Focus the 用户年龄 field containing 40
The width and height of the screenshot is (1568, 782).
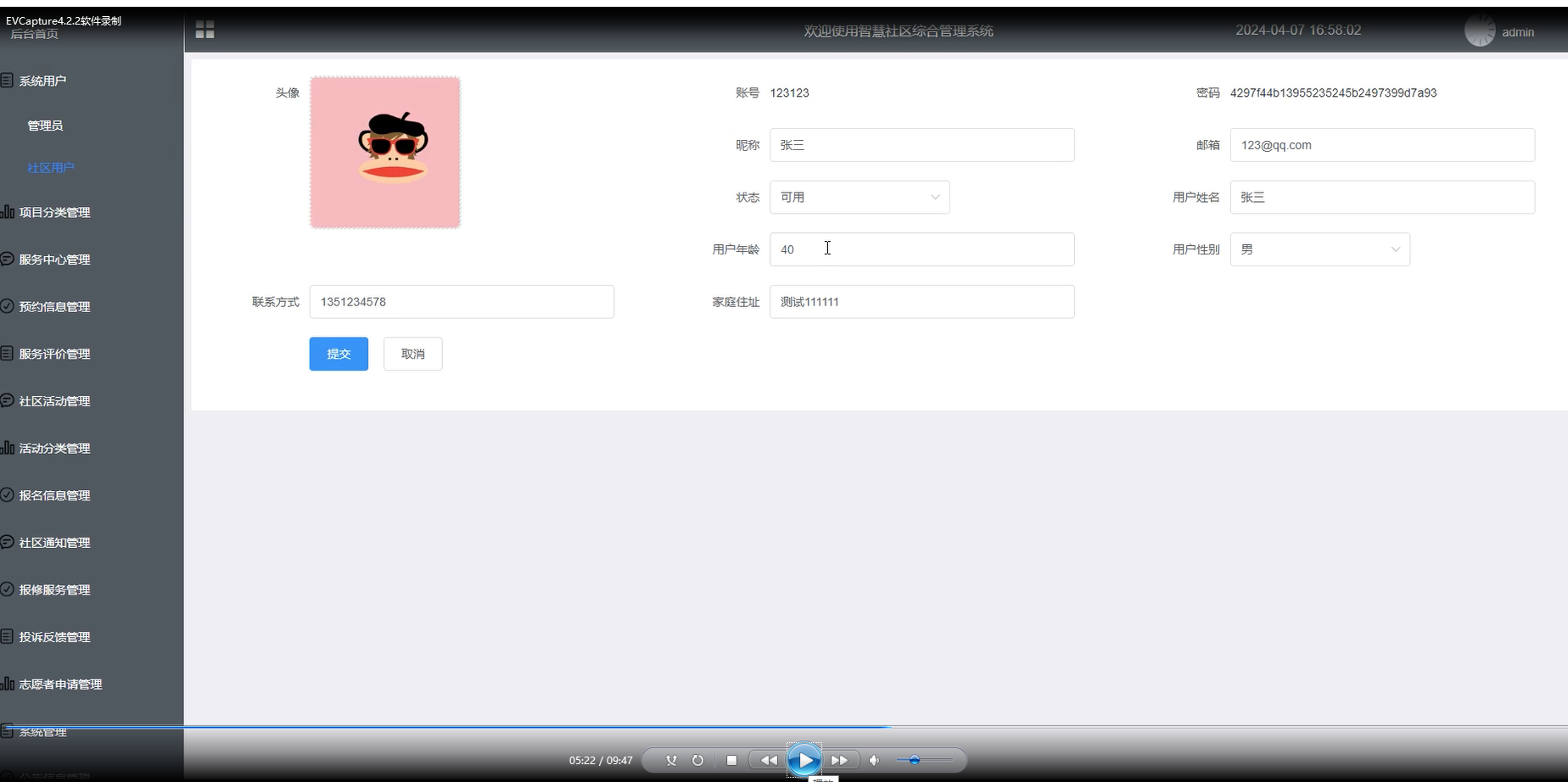coord(922,249)
